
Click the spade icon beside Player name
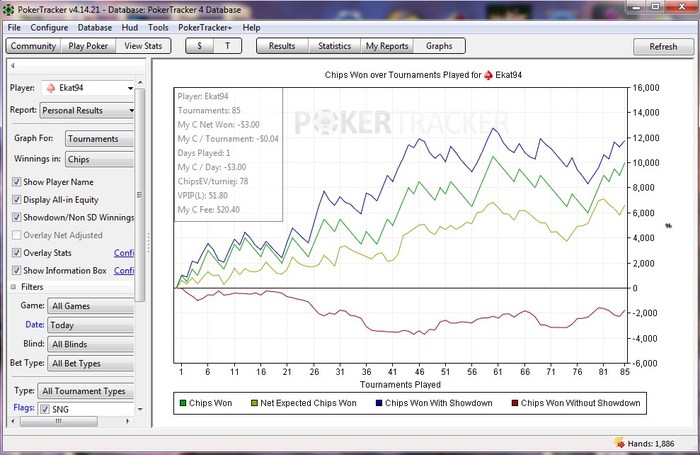point(50,88)
